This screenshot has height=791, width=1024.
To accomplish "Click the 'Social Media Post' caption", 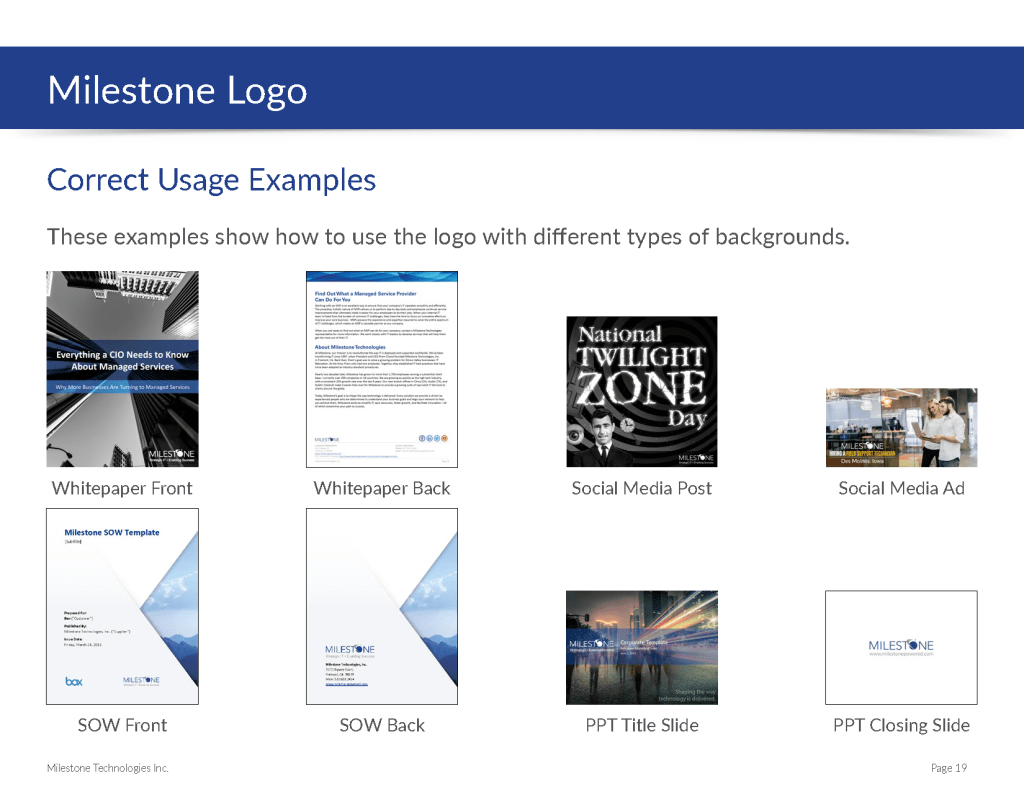I will pos(641,489).
